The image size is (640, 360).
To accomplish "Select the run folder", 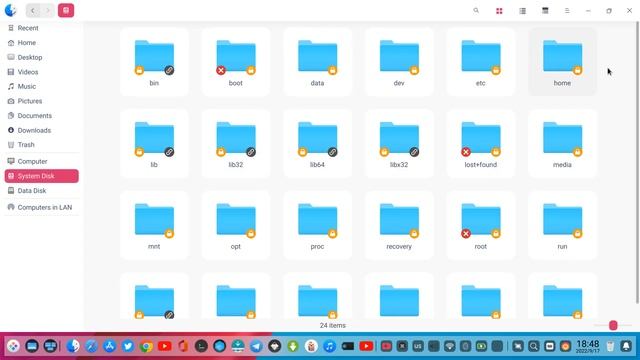I will 562,225.
